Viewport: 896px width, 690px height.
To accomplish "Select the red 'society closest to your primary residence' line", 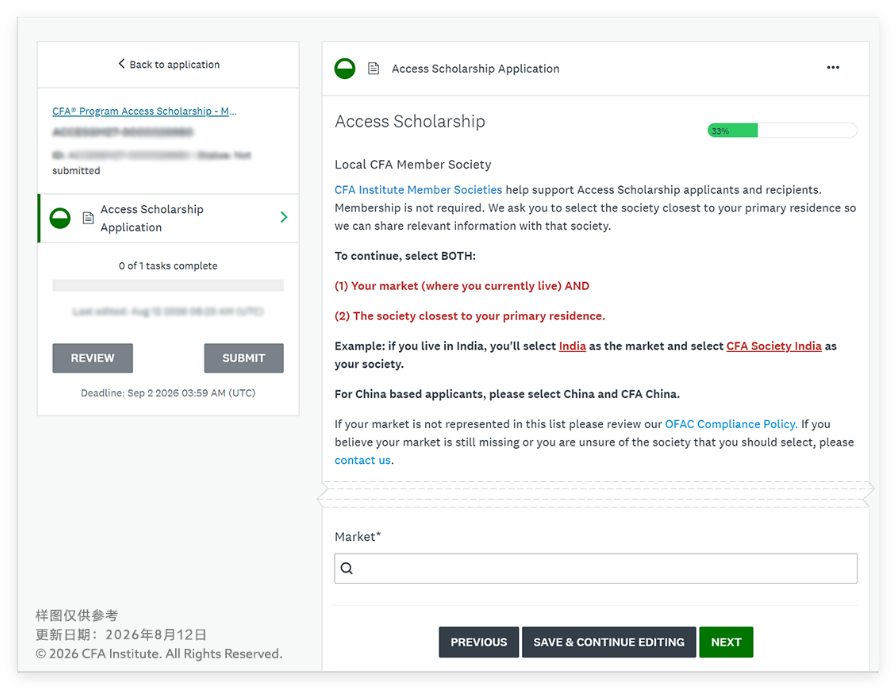I will point(470,316).
